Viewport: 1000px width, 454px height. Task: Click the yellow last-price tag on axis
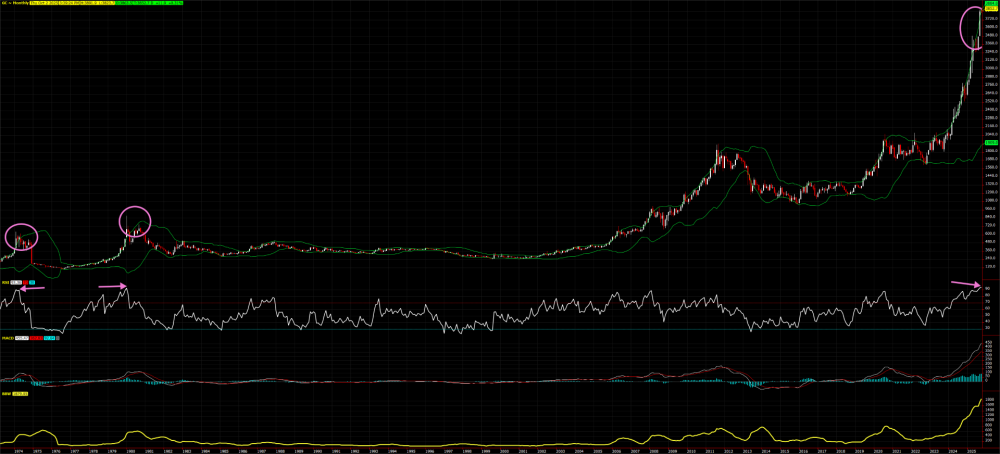click(991, 8)
